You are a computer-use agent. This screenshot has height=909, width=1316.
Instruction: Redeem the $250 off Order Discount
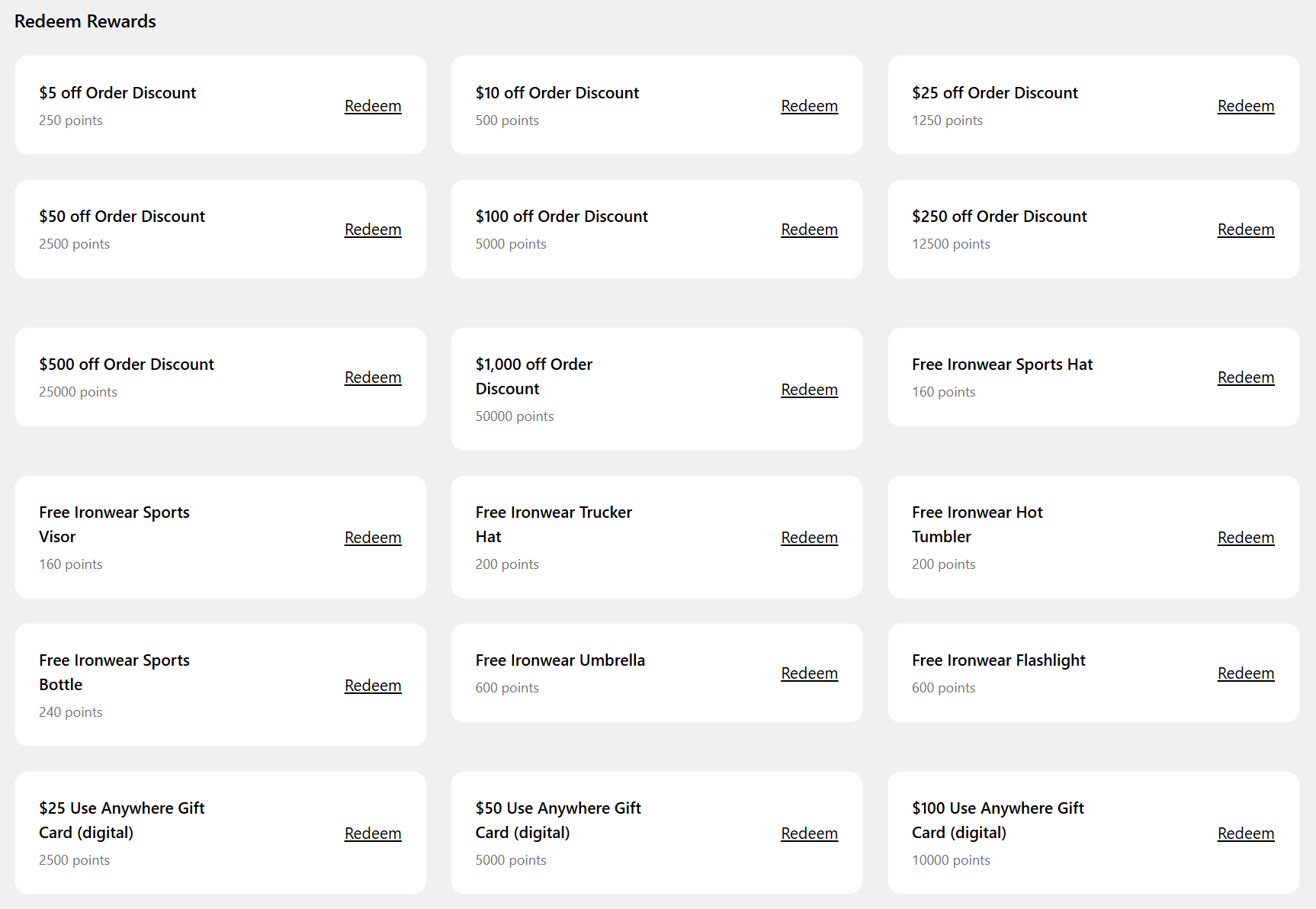(x=1245, y=230)
